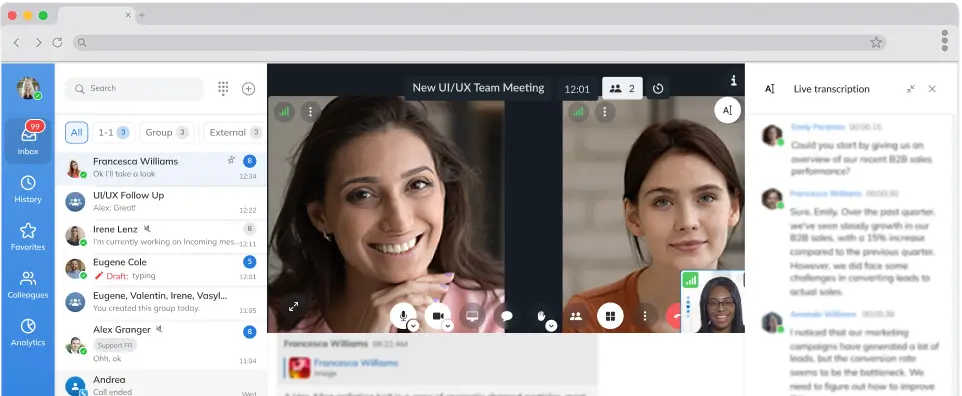The image size is (962, 396).
Task: Reload the browser page
Action: tap(58, 42)
